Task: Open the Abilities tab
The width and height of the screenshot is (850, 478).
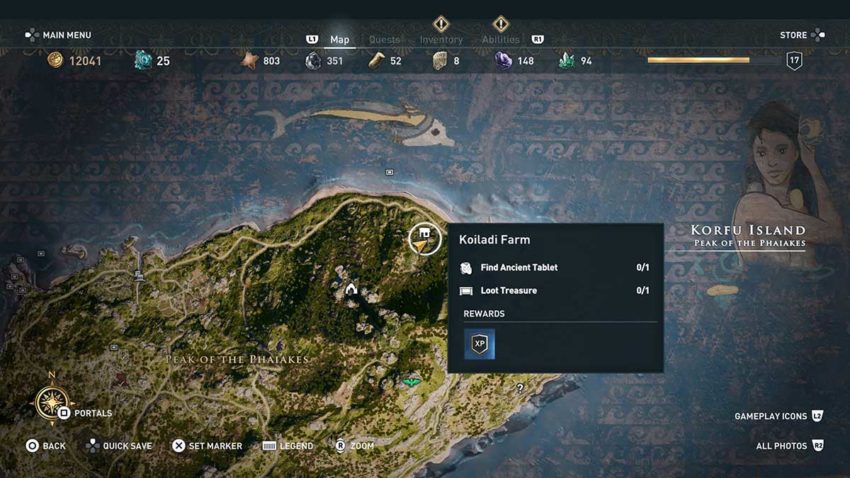Action: pos(500,40)
